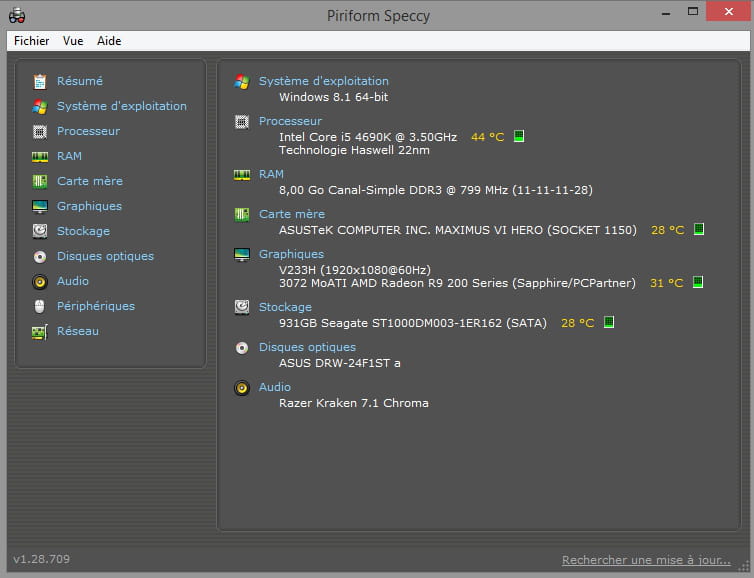754x578 pixels.
Task: Click Technologie Haswell 22nm text
Action: point(354,151)
